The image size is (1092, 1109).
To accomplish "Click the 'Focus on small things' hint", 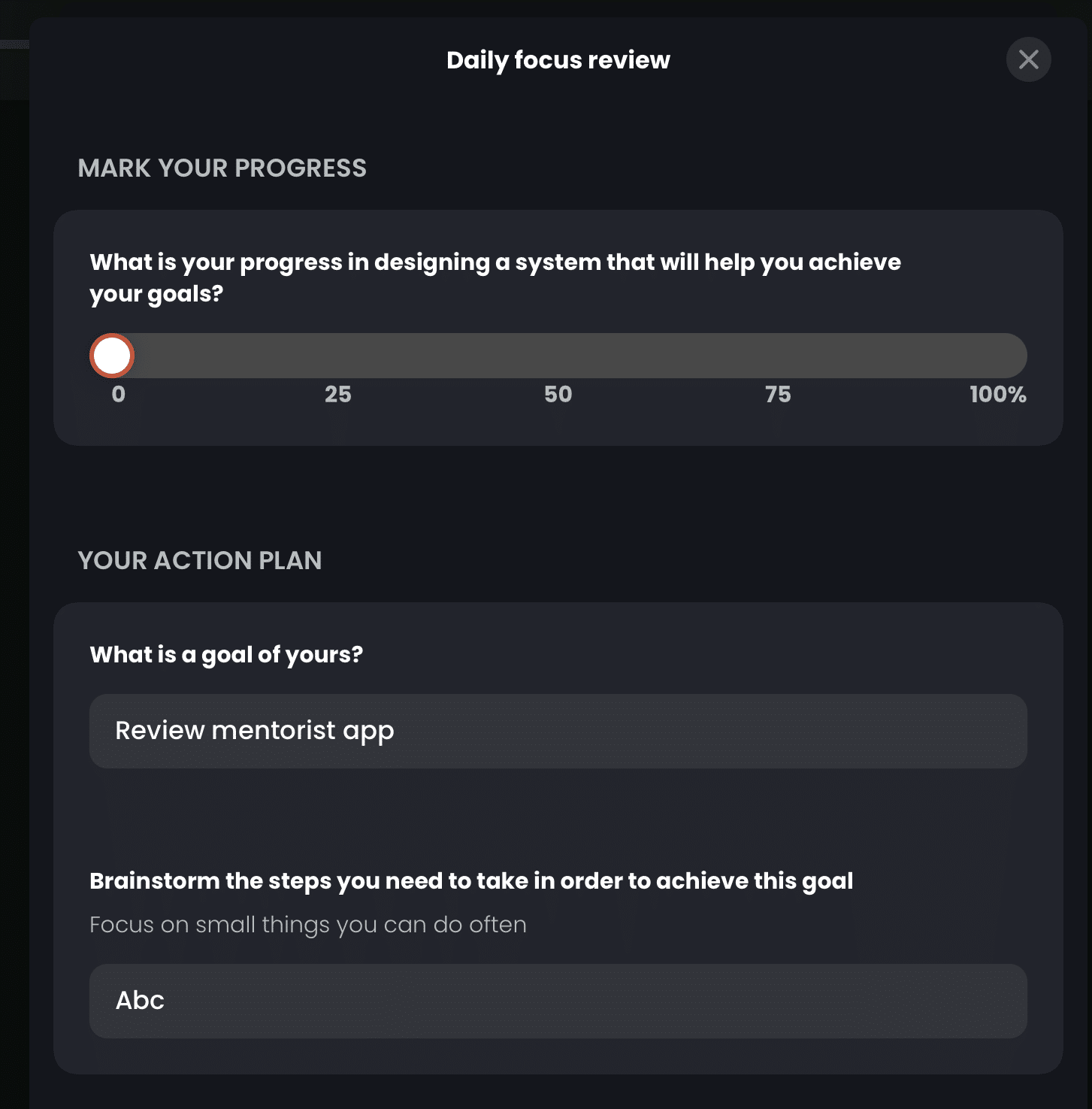I will (308, 925).
